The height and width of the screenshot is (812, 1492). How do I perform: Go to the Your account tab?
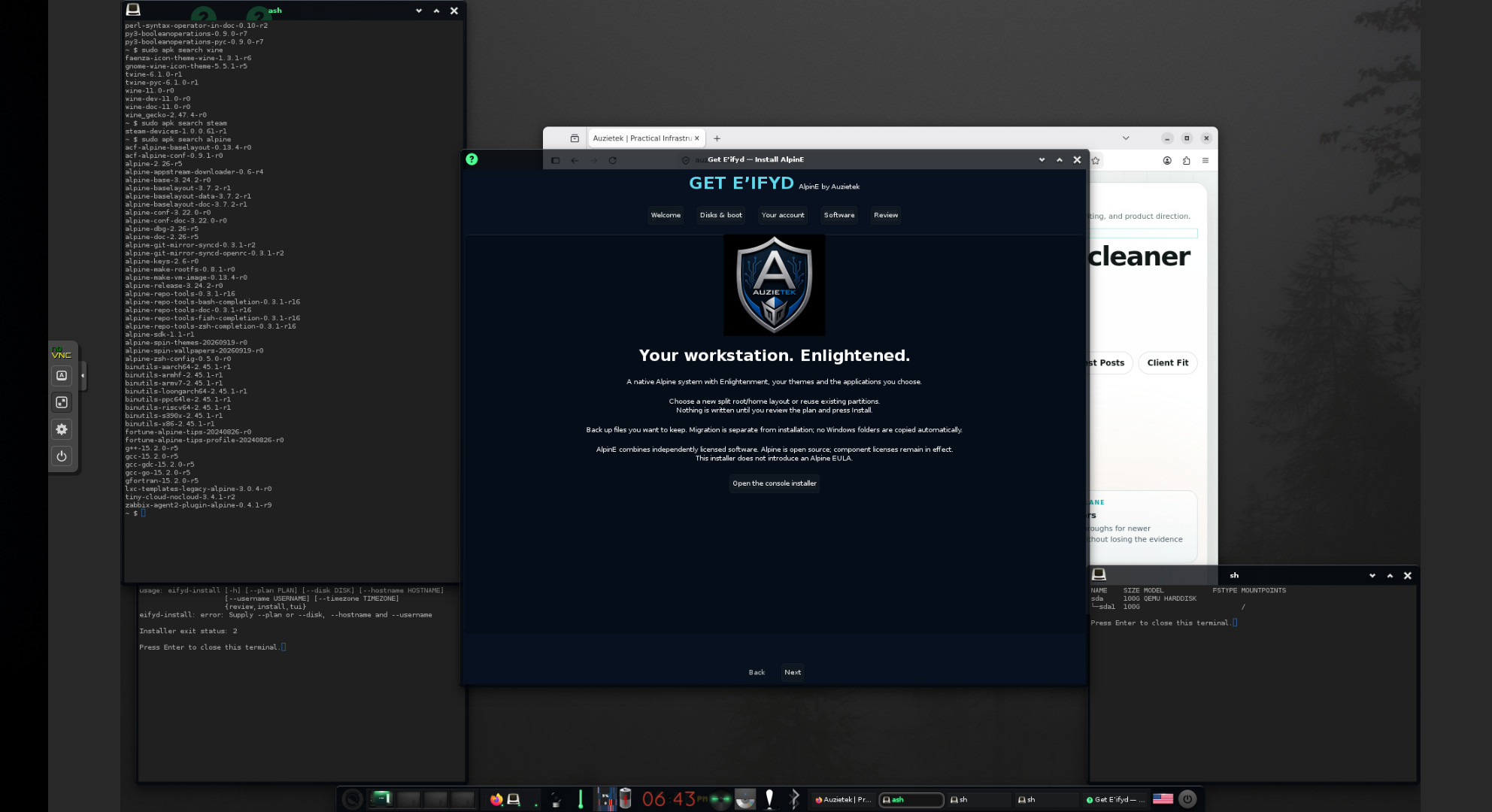(783, 215)
